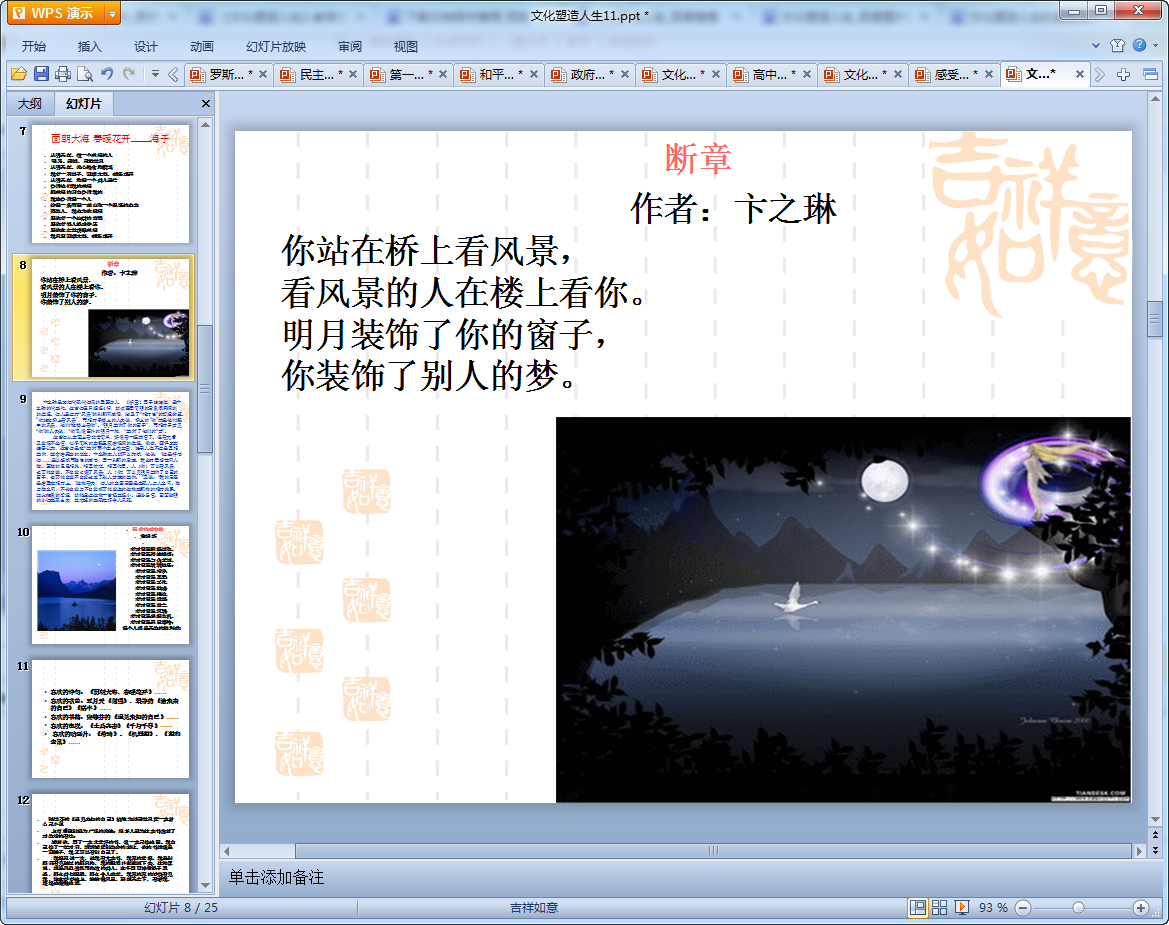The width and height of the screenshot is (1169, 925).
Task: Click the slide title 断章
Action: click(x=698, y=159)
